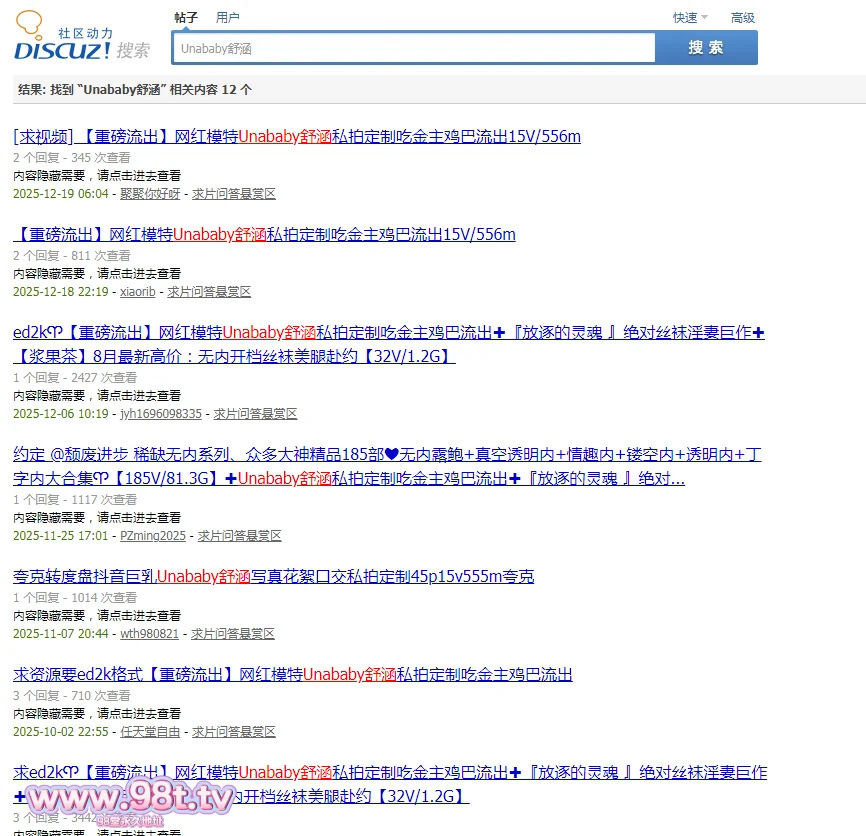Open author profile 聚聚你好呀
This screenshot has height=836, width=866.
click(150, 194)
